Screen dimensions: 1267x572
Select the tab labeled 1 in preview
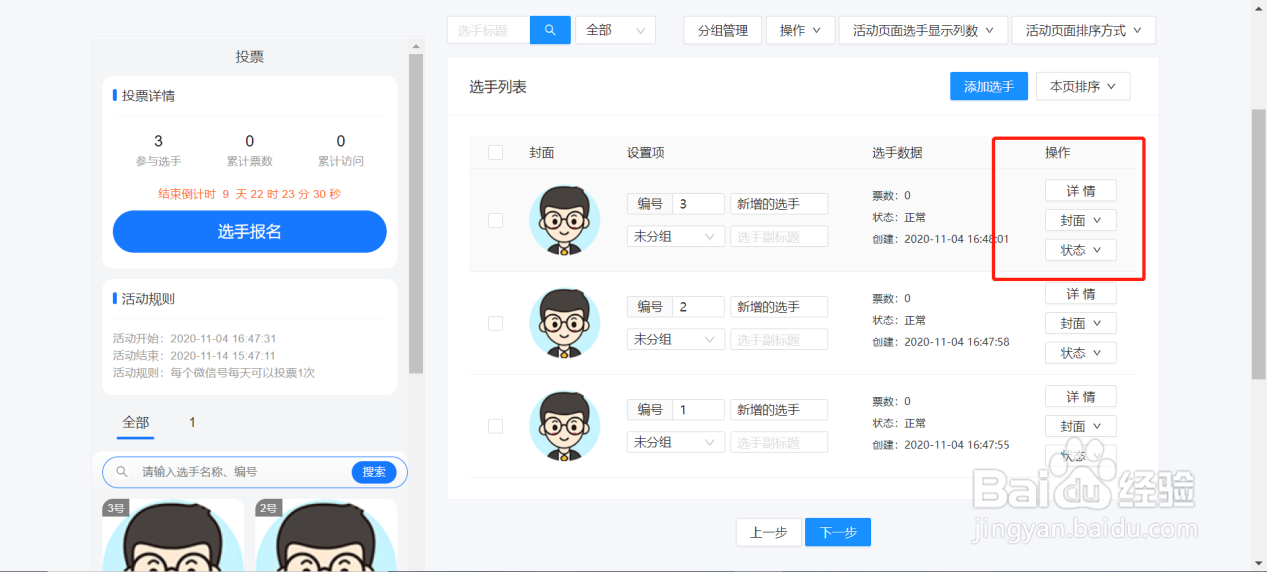pyautogui.click(x=192, y=423)
